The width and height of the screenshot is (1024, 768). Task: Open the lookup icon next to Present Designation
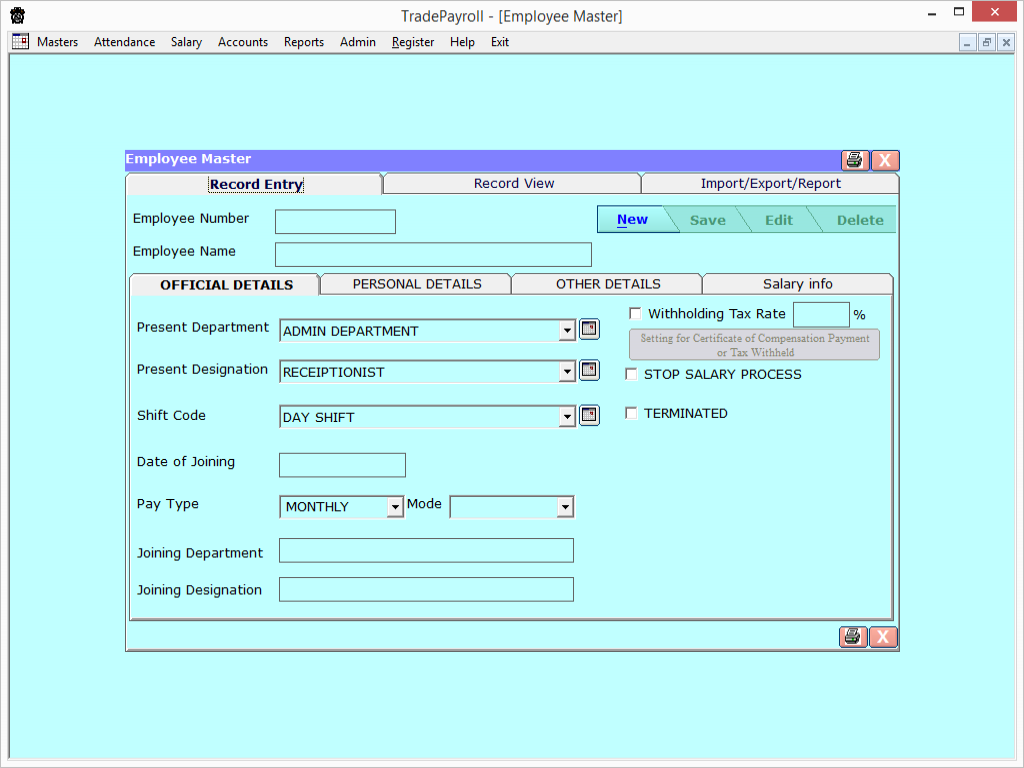point(589,370)
